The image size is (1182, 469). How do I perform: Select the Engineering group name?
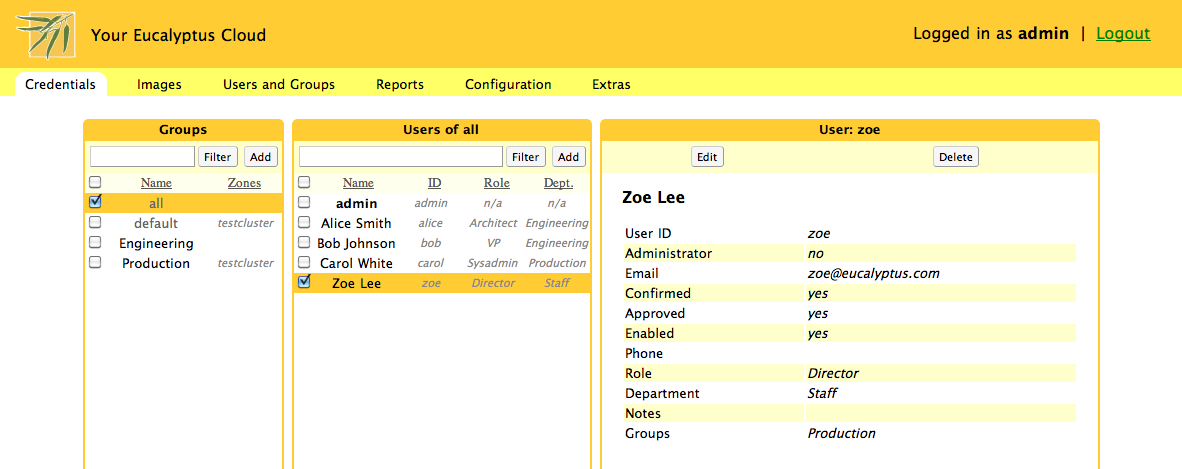pyautogui.click(x=156, y=244)
